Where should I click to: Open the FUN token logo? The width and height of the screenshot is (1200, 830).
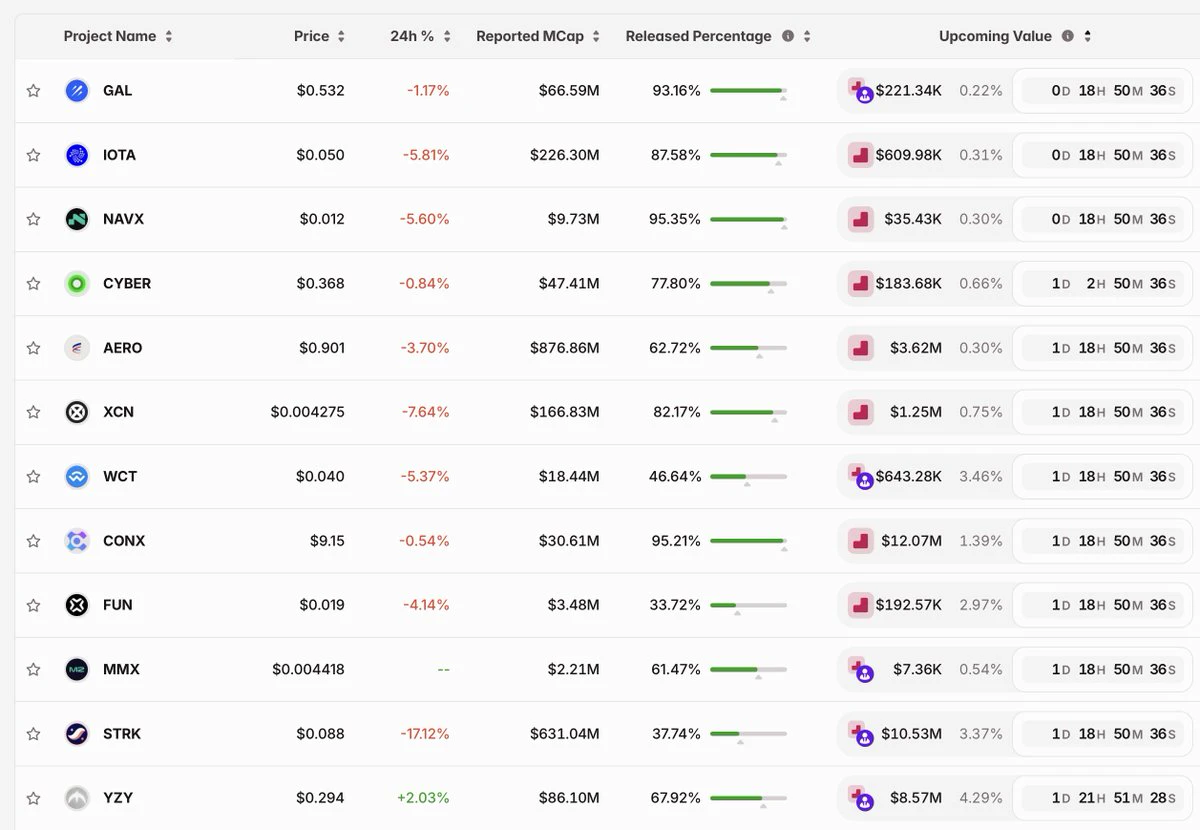pos(77,605)
